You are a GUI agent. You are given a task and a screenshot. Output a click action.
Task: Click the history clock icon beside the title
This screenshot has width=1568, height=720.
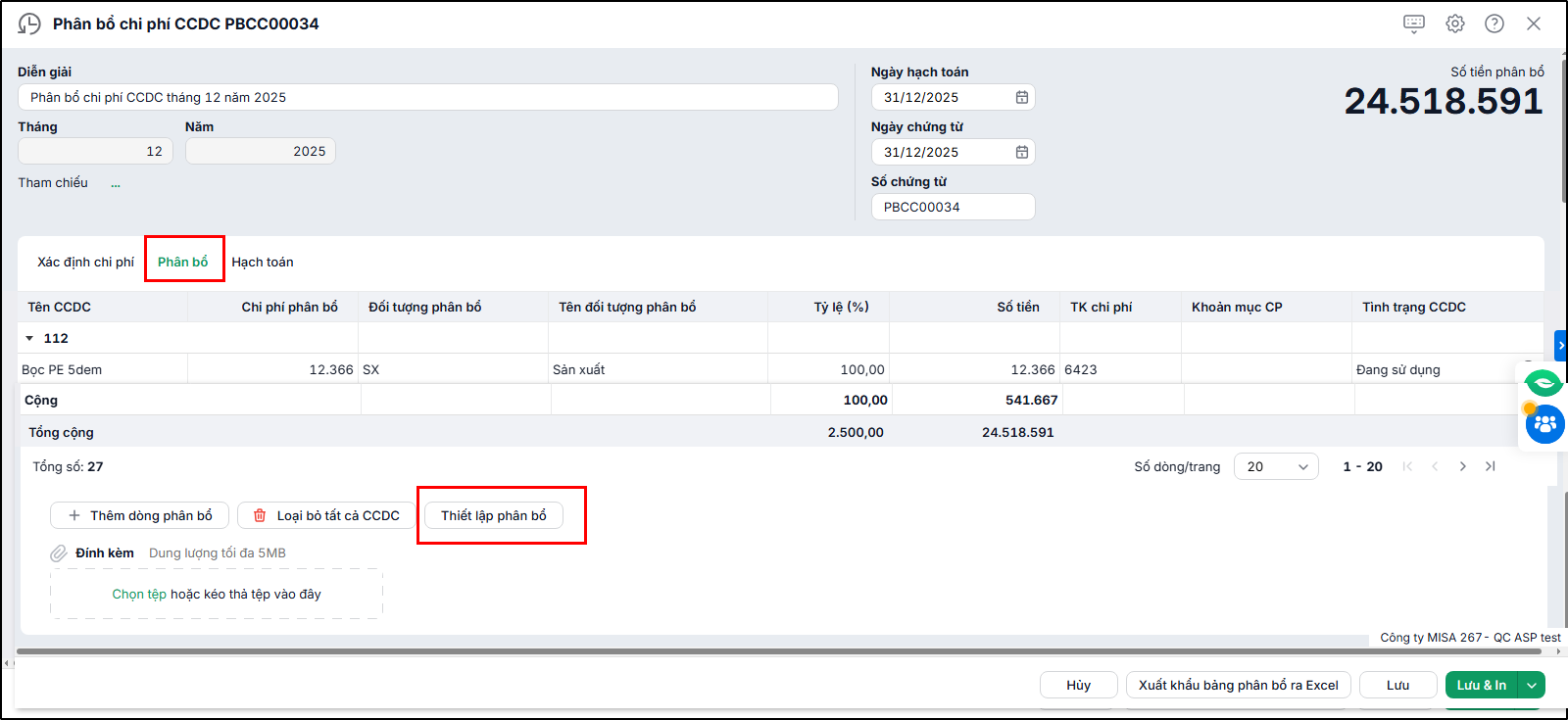click(x=29, y=24)
